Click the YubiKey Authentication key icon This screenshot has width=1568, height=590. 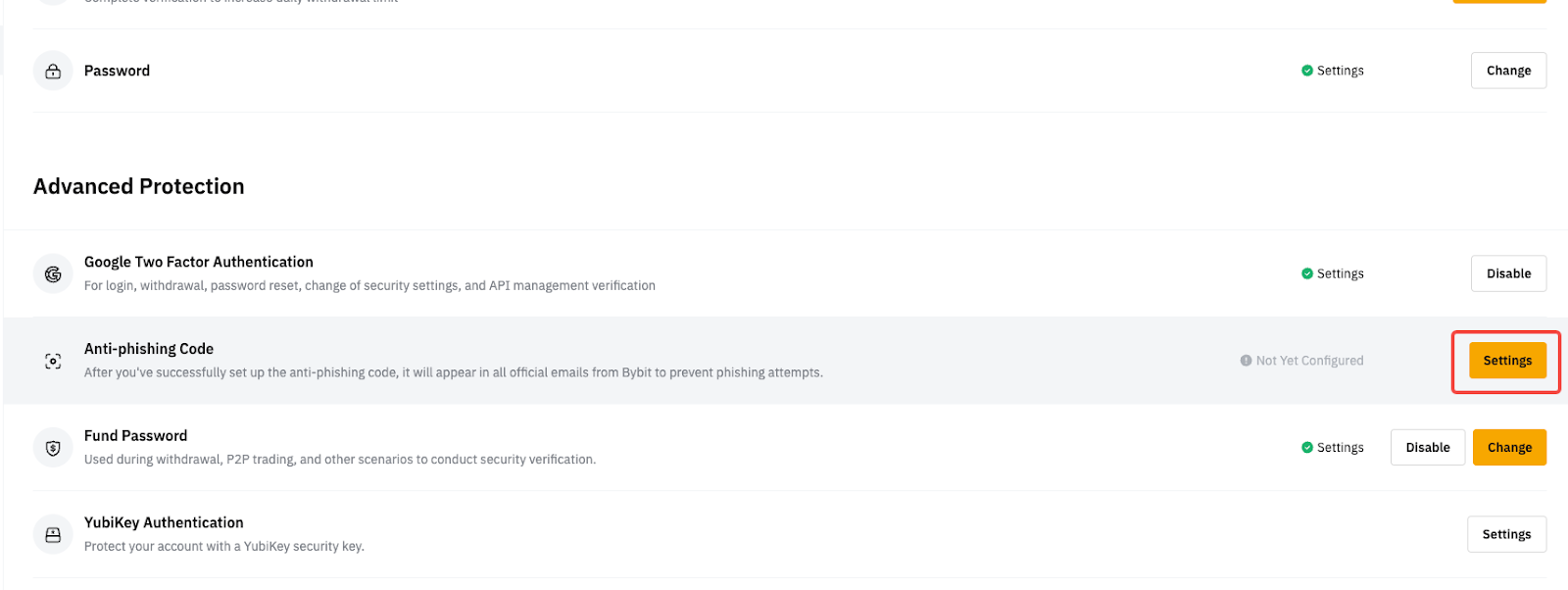(53, 535)
